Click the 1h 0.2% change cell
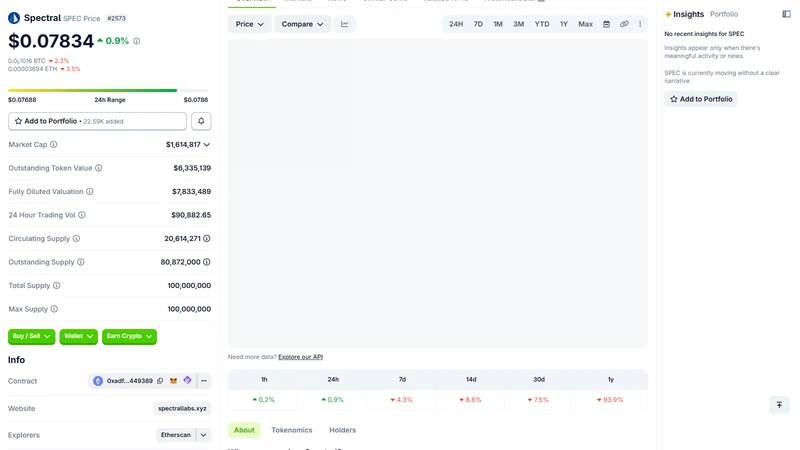 click(x=263, y=399)
